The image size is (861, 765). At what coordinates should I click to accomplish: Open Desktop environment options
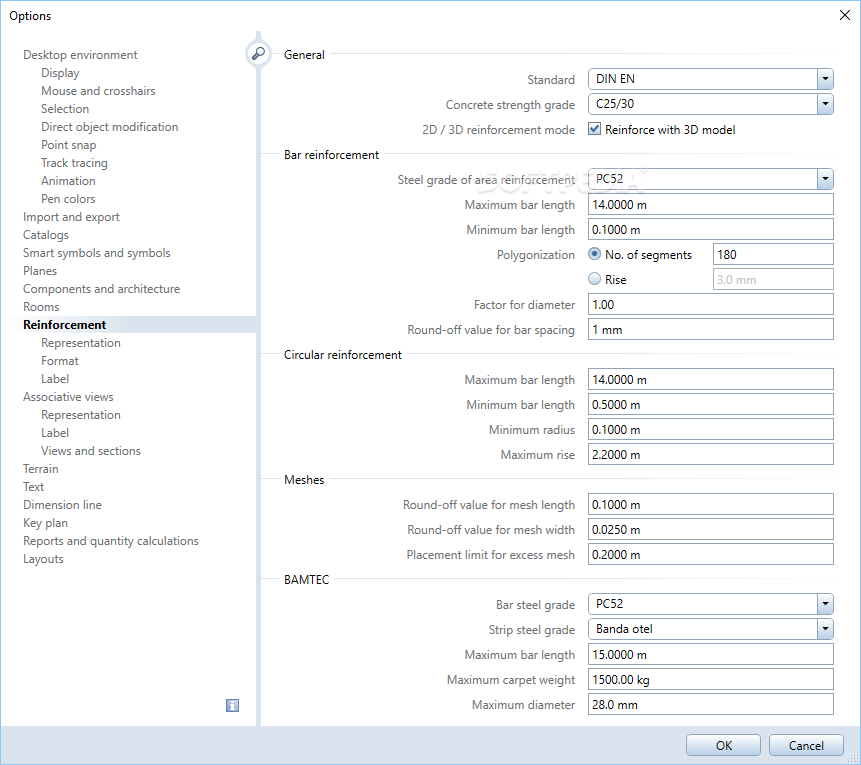click(80, 55)
